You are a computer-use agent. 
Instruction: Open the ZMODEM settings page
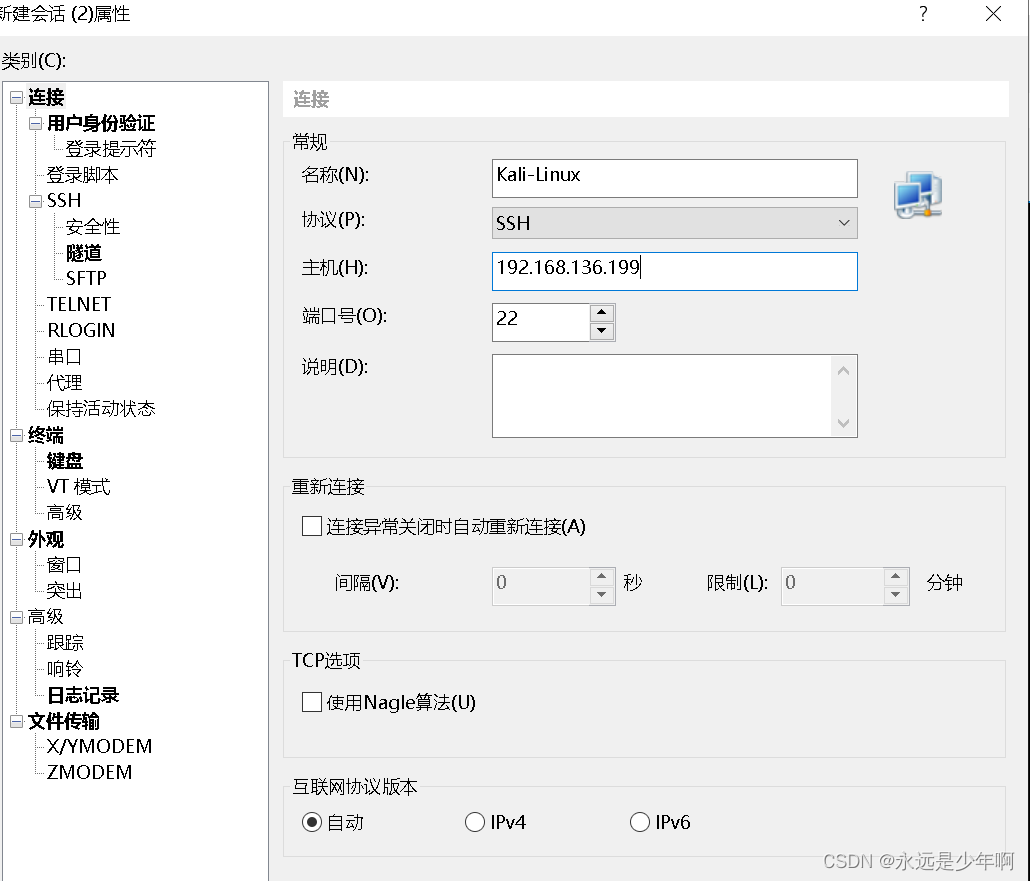tap(89, 772)
